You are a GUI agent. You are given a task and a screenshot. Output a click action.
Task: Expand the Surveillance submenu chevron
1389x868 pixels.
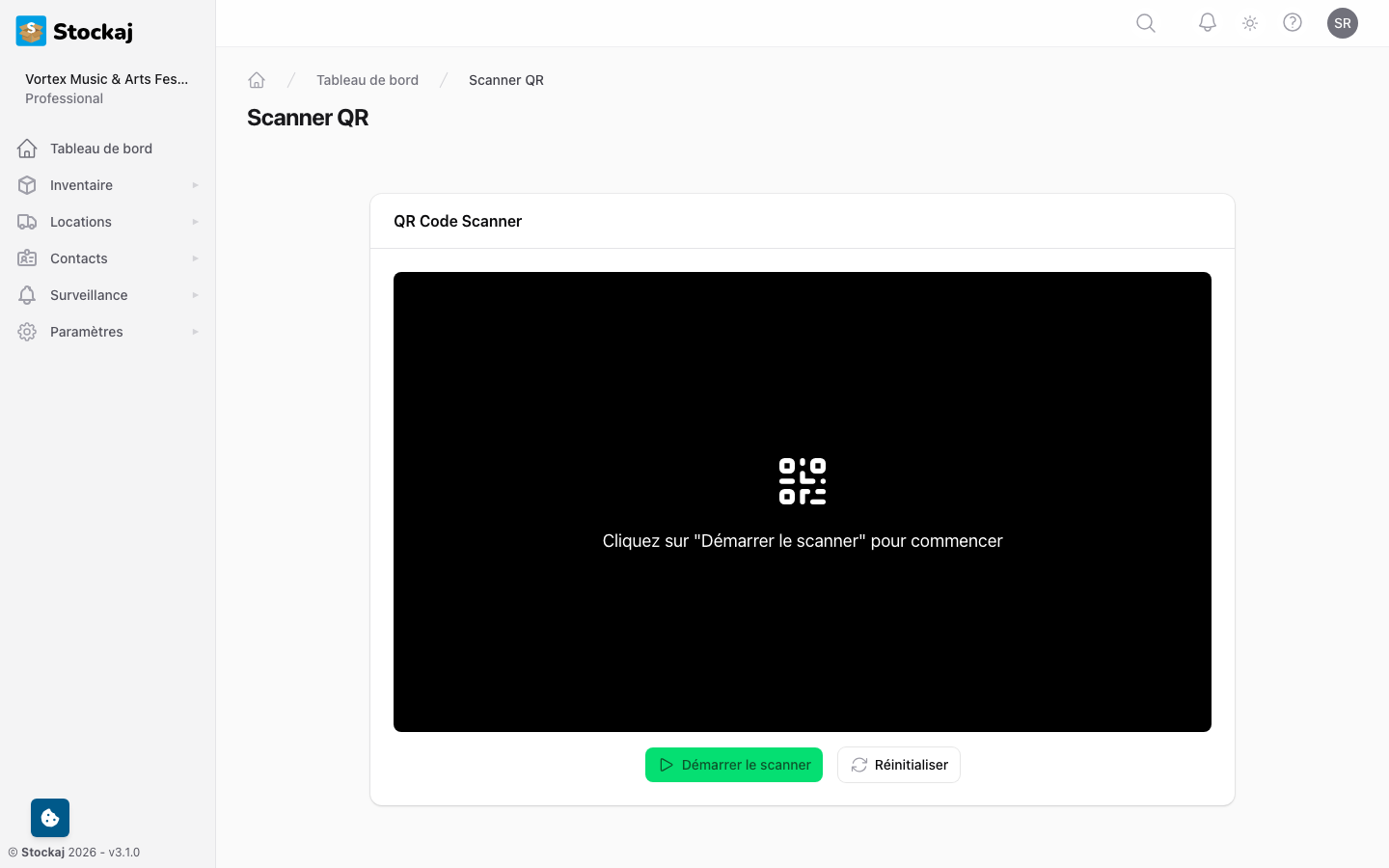(x=195, y=294)
